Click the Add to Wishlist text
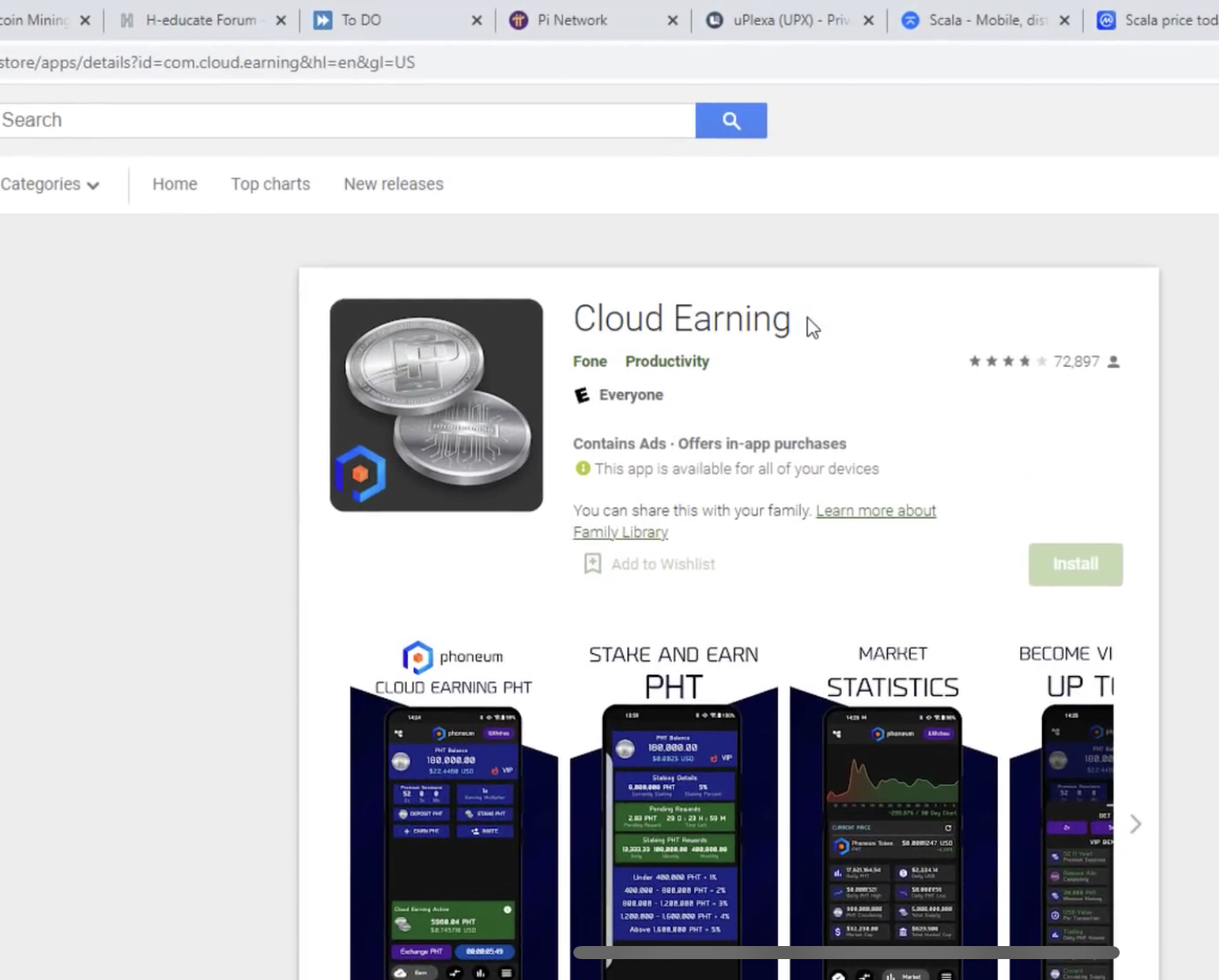The width and height of the screenshot is (1219, 980). click(x=663, y=564)
